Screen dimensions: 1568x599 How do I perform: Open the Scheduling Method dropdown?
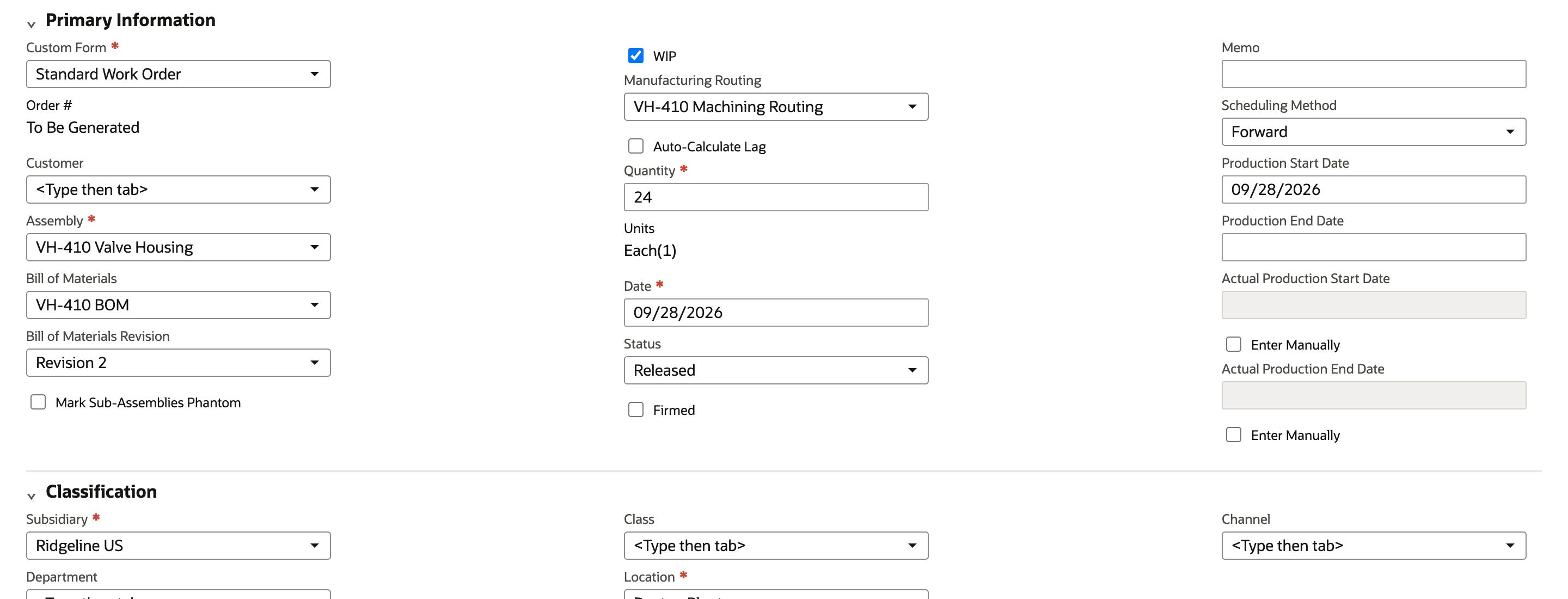(1373, 132)
